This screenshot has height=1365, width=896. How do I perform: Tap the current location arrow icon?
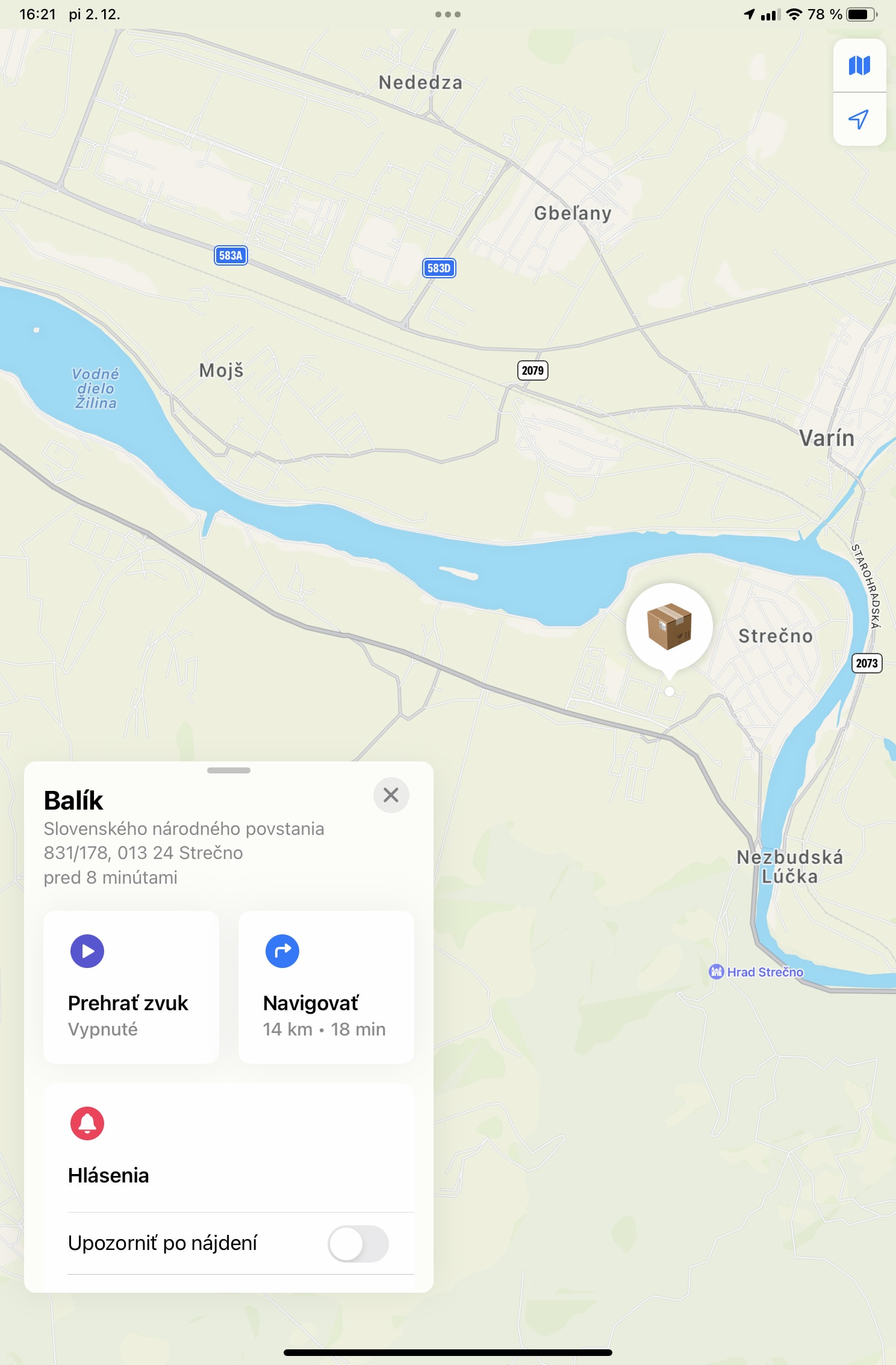pos(859,119)
